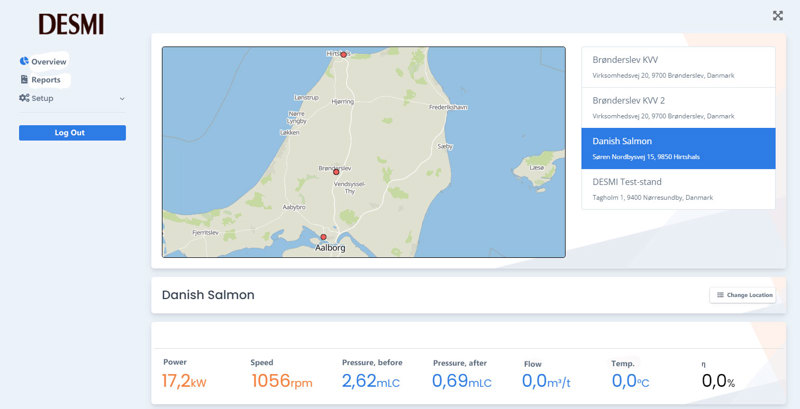
Task: Click the Speed 1056 rpm reading
Action: (x=282, y=381)
